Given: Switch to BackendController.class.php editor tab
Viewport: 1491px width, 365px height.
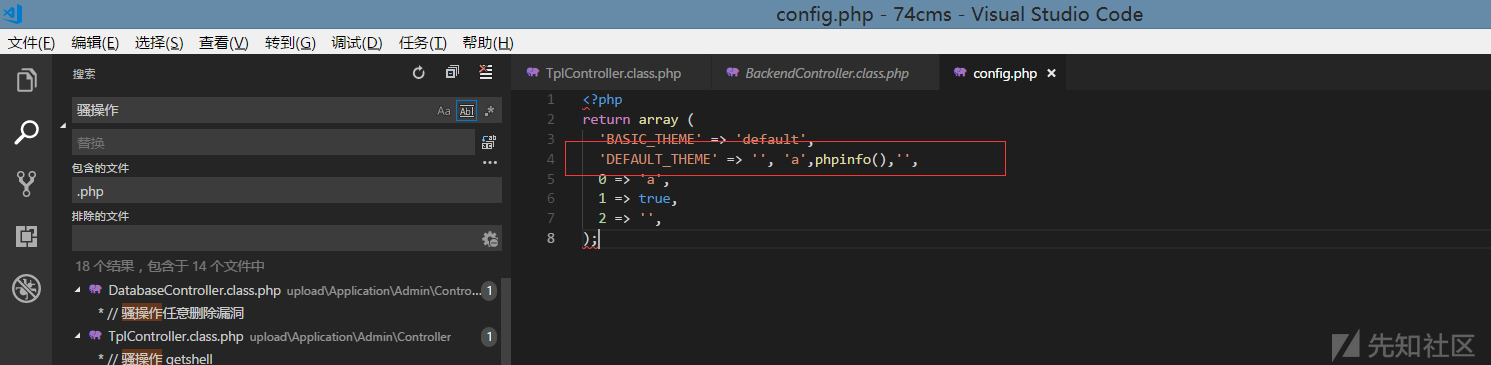Looking at the screenshot, I should [x=826, y=73].
